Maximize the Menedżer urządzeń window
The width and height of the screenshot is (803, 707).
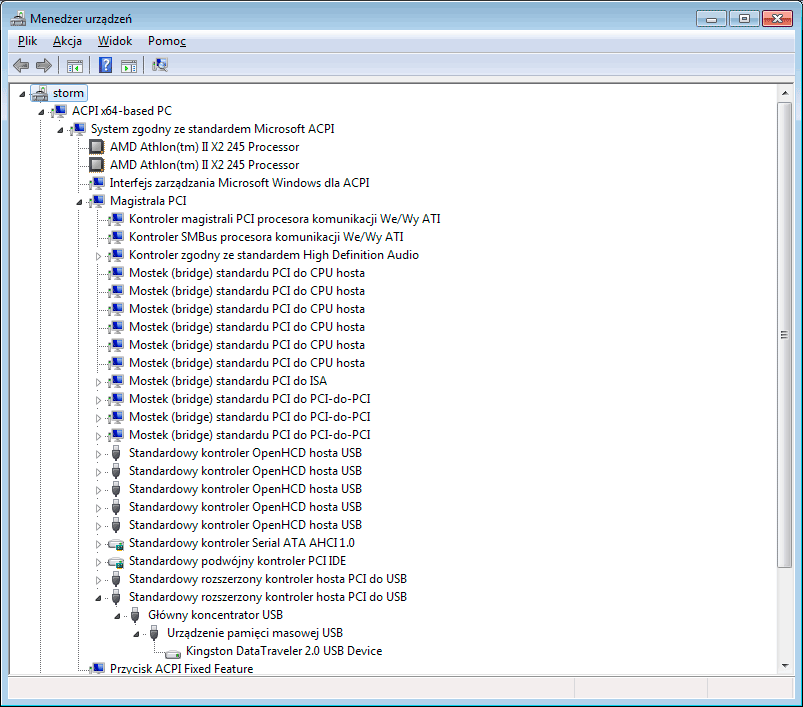click(744, 19)
